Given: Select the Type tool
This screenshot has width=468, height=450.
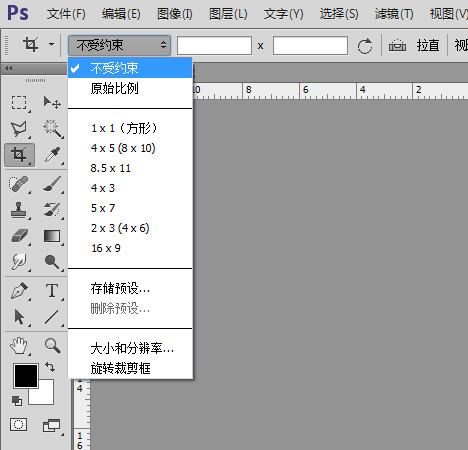Looking at the screenshot, I should [x=52, y=291].
